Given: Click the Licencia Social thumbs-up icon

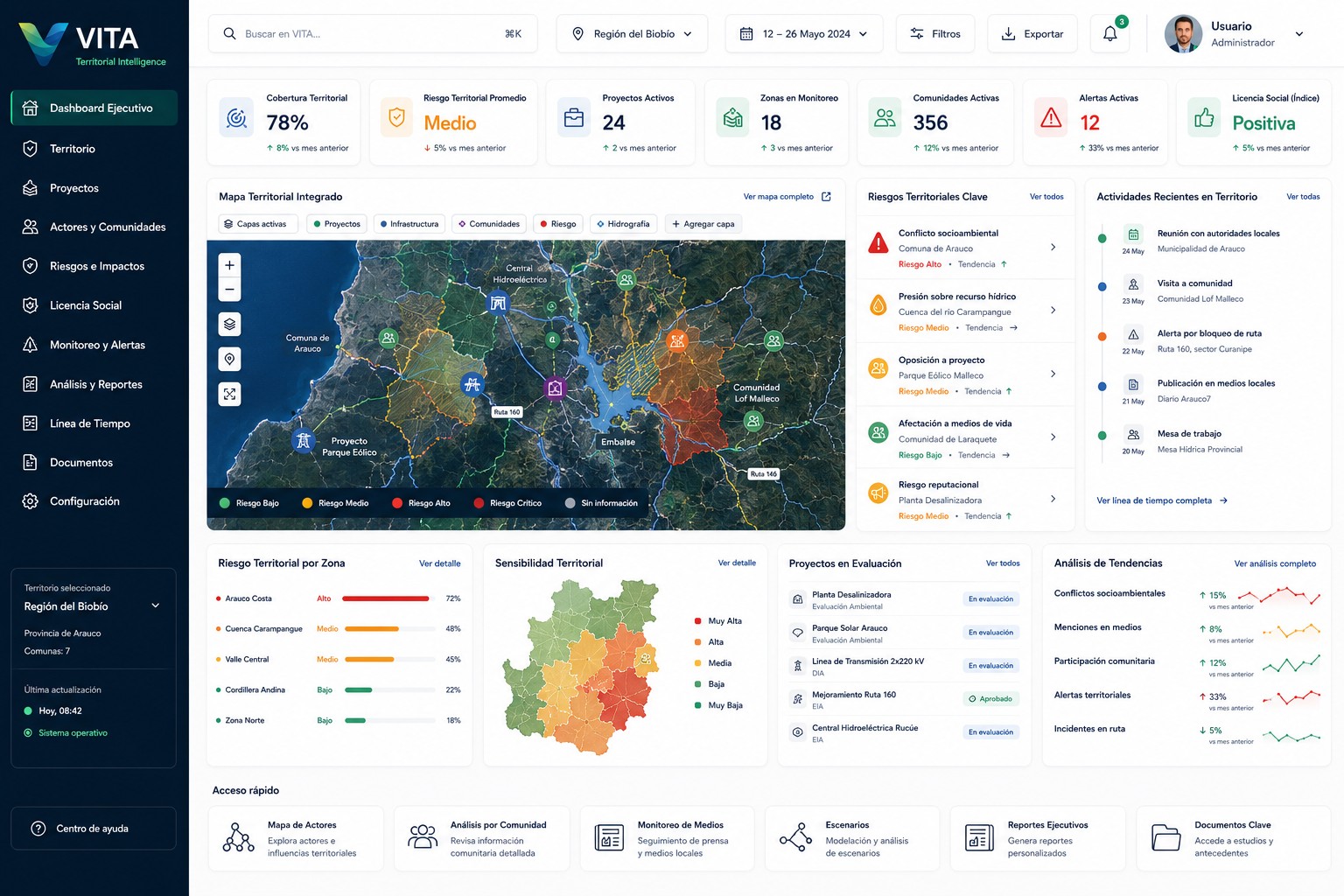Looking at the screenshot, I should click(1204, 118).
